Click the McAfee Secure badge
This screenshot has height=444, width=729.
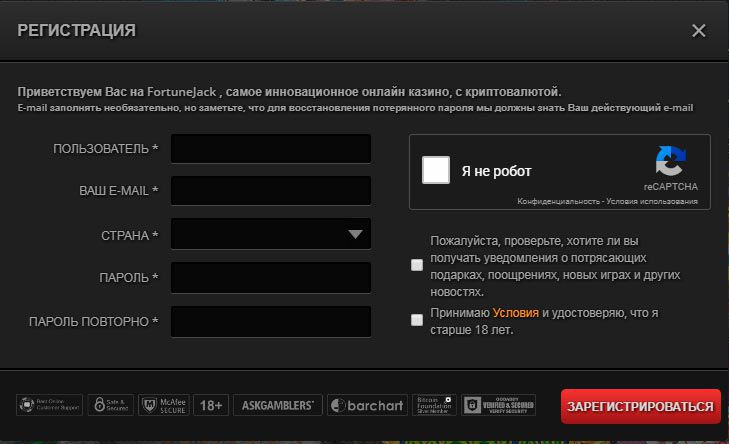click(x=163, y=405)
